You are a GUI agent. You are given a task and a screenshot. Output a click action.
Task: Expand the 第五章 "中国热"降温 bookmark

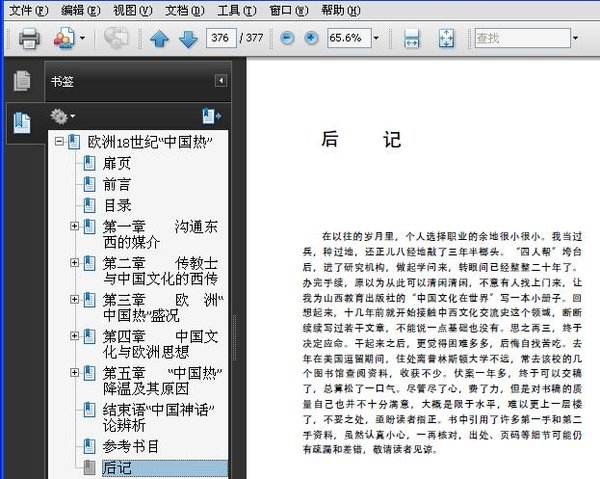[74, 372]
